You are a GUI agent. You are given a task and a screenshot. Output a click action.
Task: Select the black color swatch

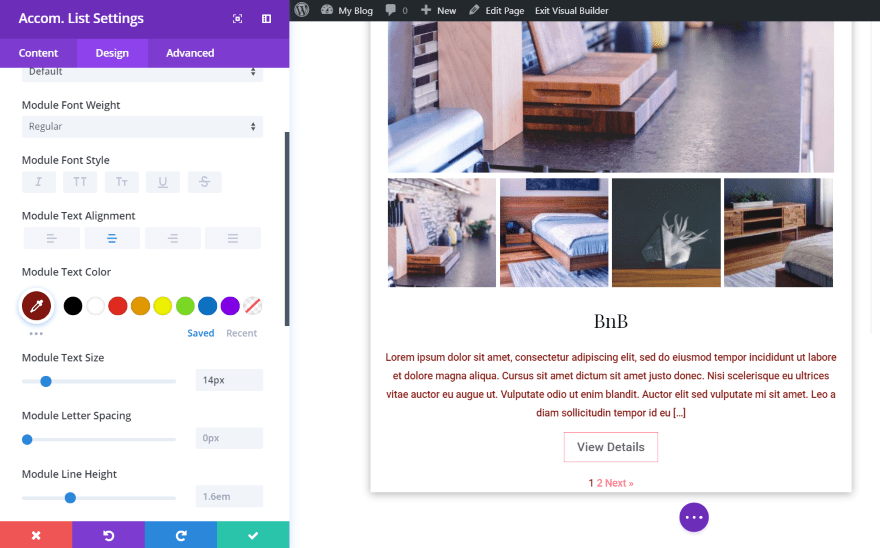click(x=73, y=306)
